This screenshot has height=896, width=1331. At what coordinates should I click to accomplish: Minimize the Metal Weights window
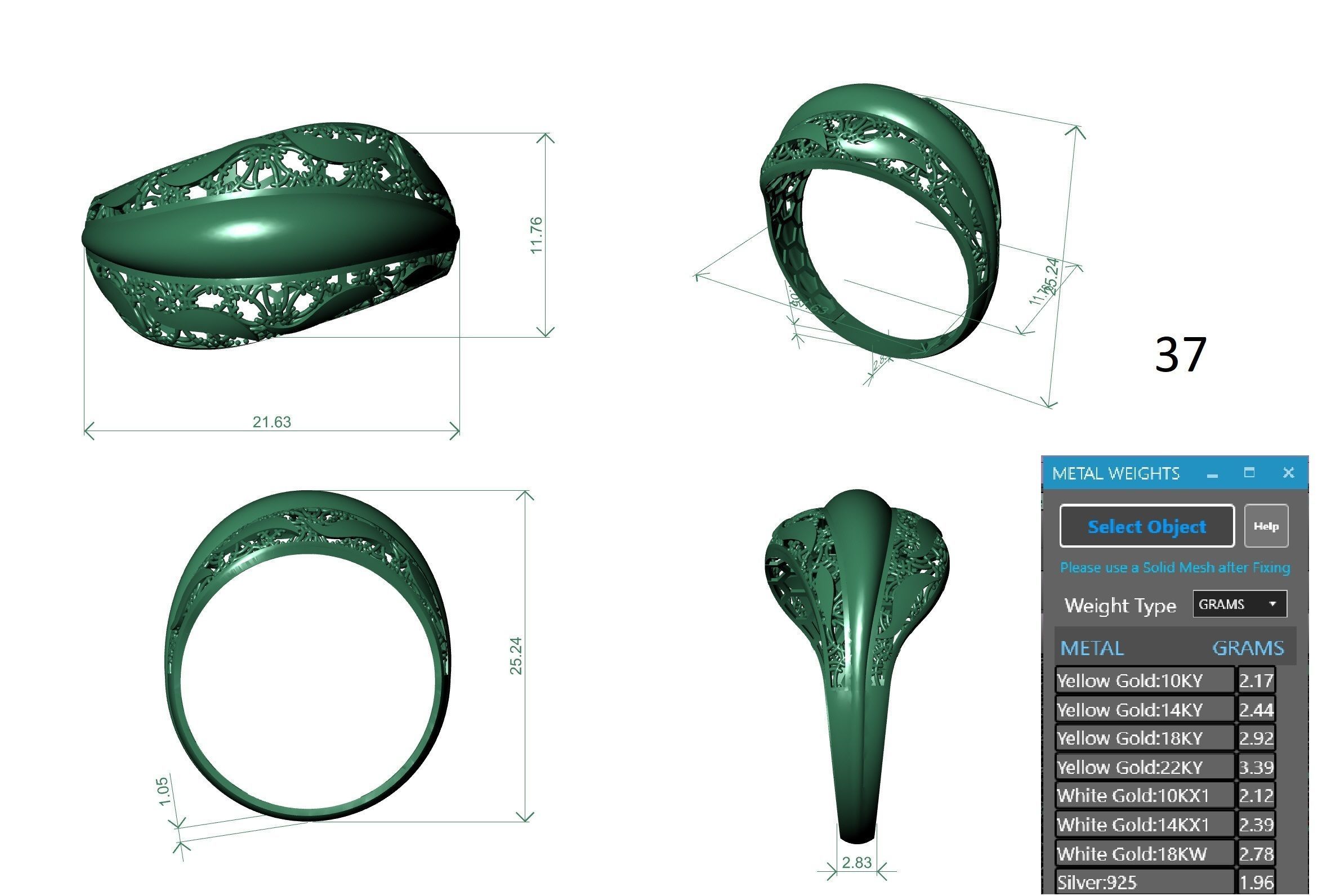pos(1212,474)
